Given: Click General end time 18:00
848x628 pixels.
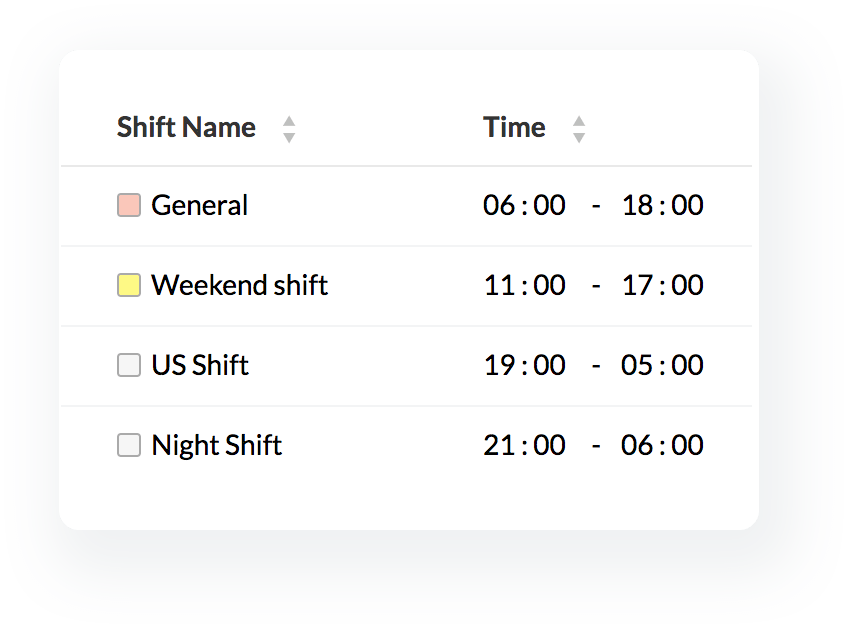Looking at the screenshot, I should click(662, 206).
